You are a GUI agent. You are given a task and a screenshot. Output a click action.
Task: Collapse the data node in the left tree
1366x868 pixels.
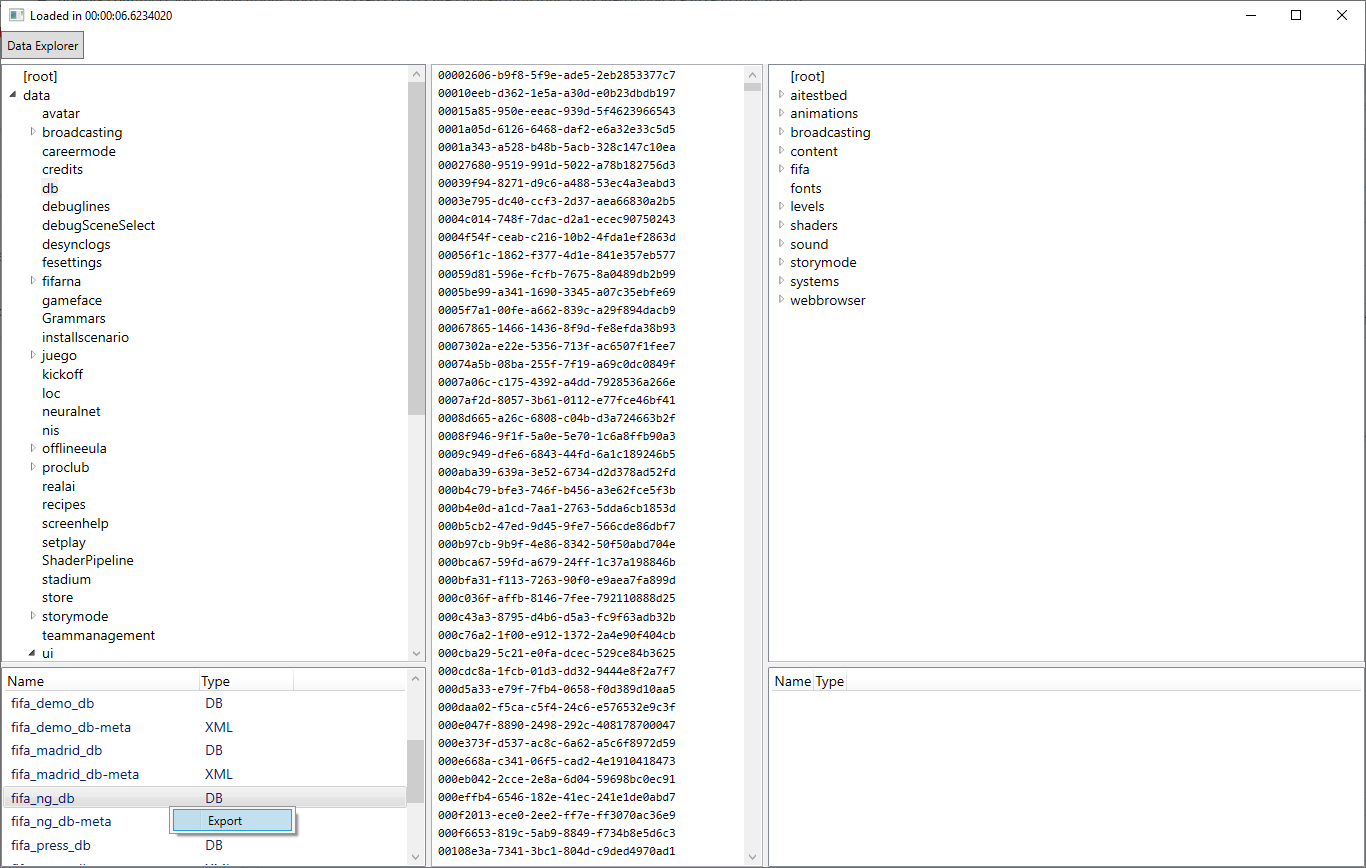[12, 94]
